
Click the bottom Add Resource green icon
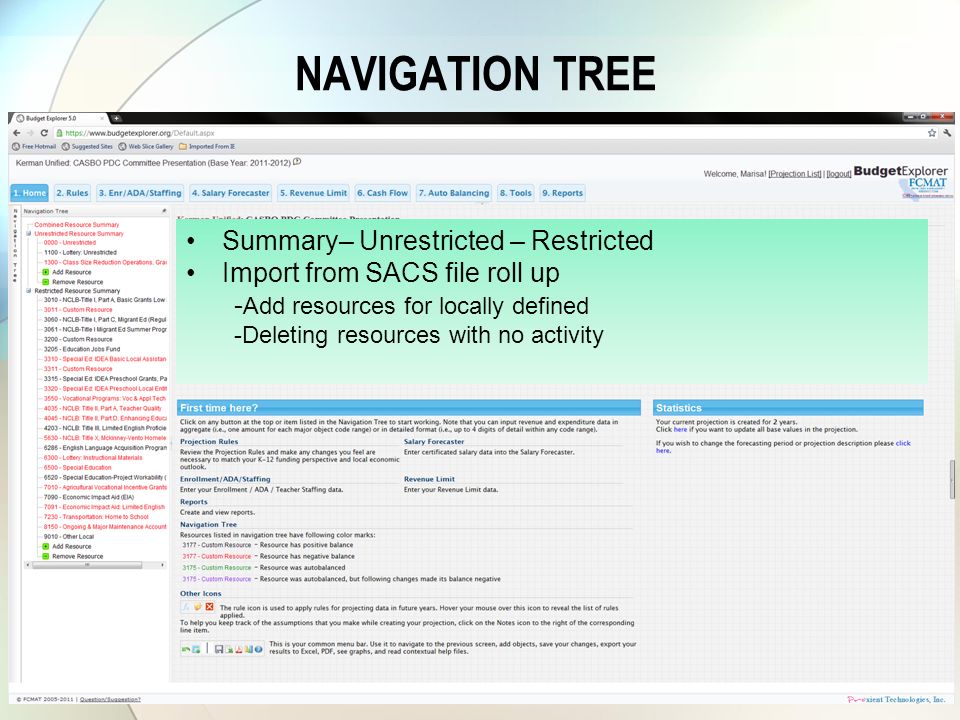45,546
